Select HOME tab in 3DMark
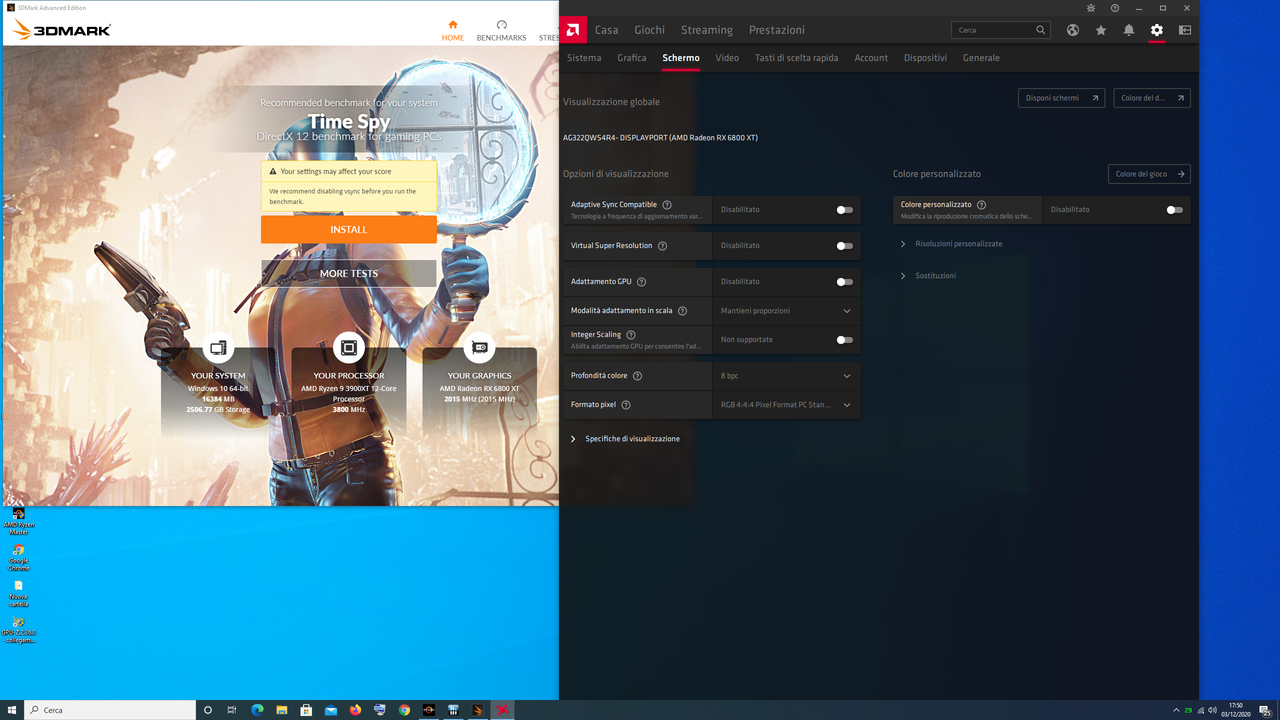 453,30
